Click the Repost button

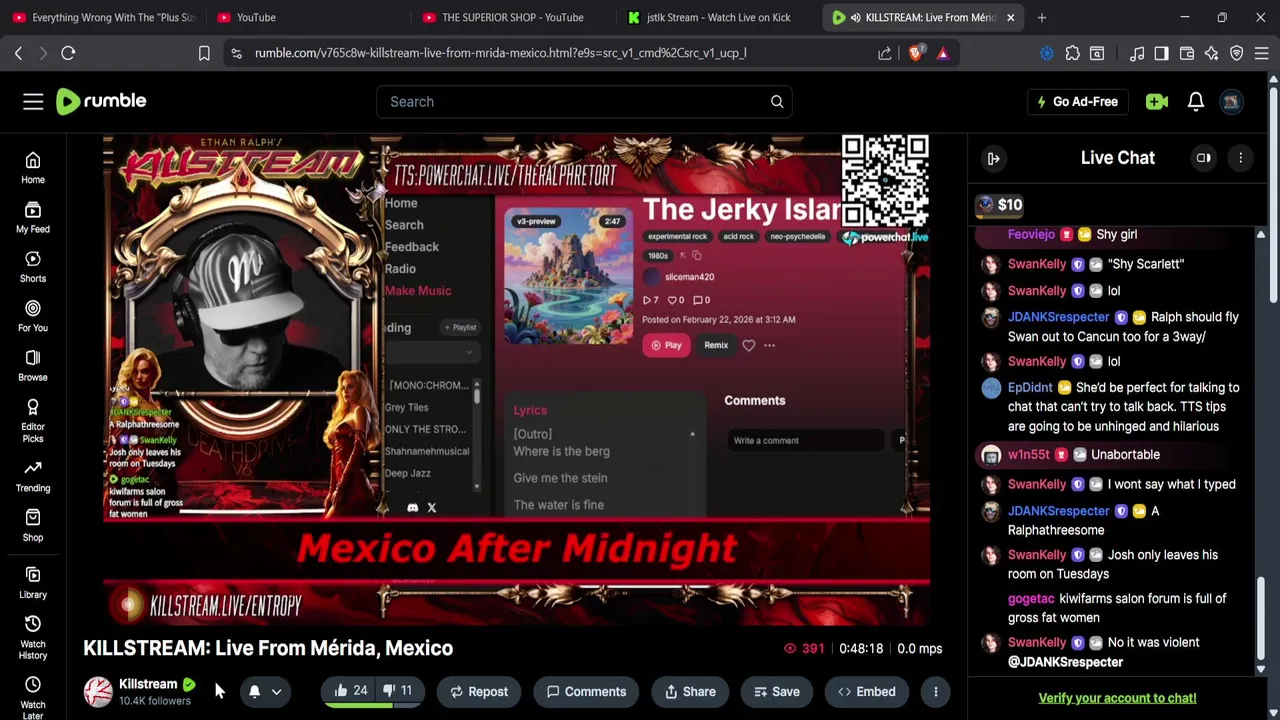pyautogui.click(x=479, y=691)
